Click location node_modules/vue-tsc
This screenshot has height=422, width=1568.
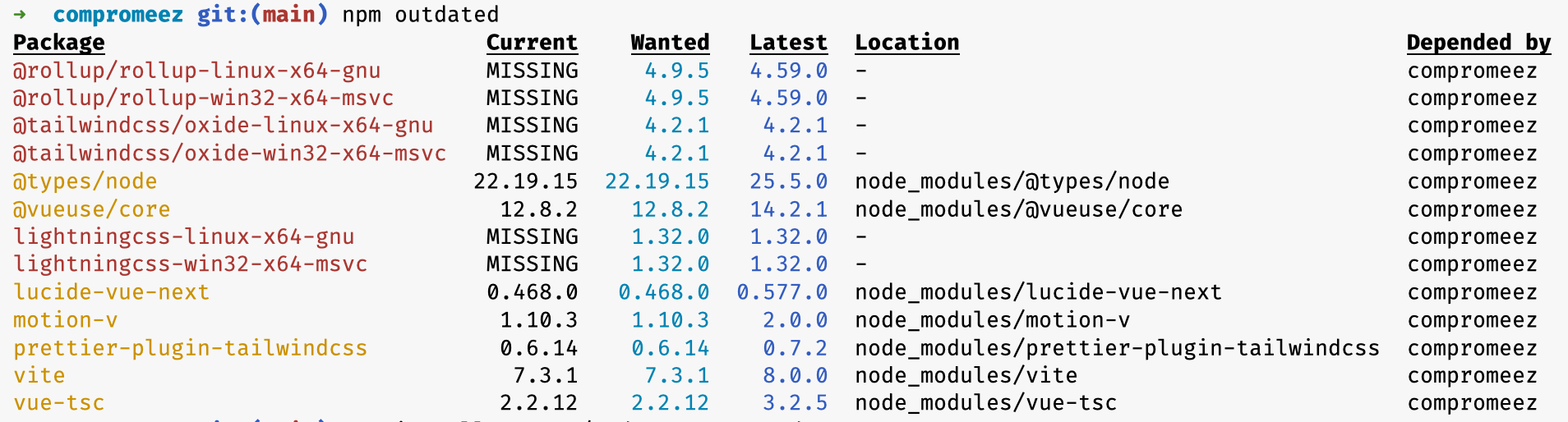pos(985,403)
